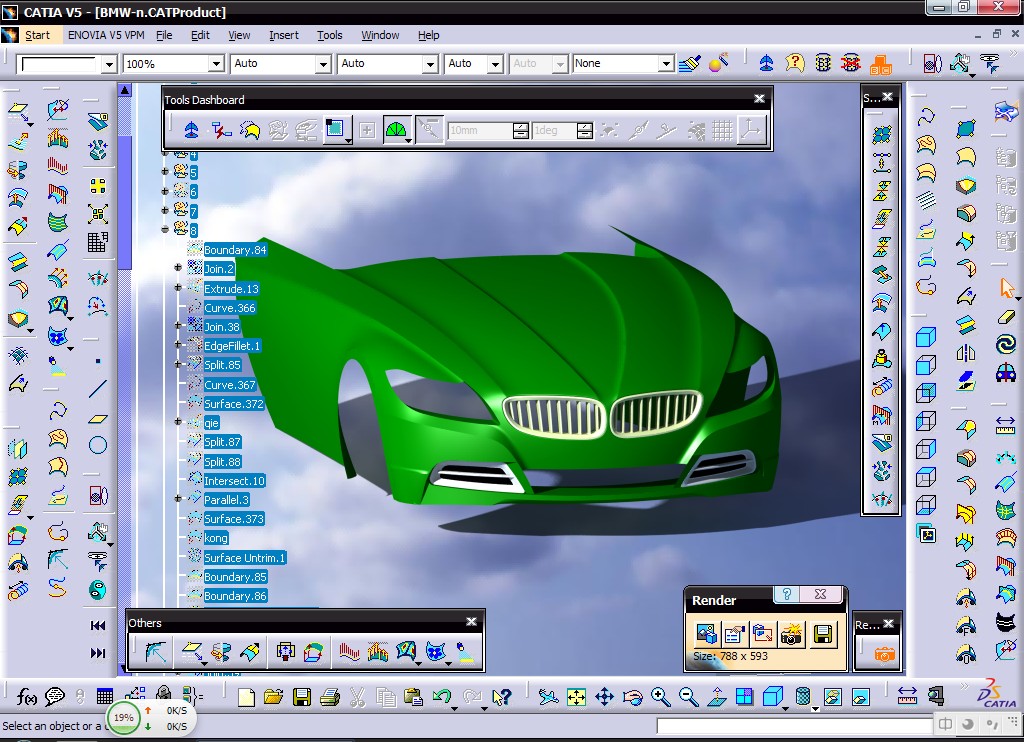Select Boundary.84 in the tree

coord(235,250)
